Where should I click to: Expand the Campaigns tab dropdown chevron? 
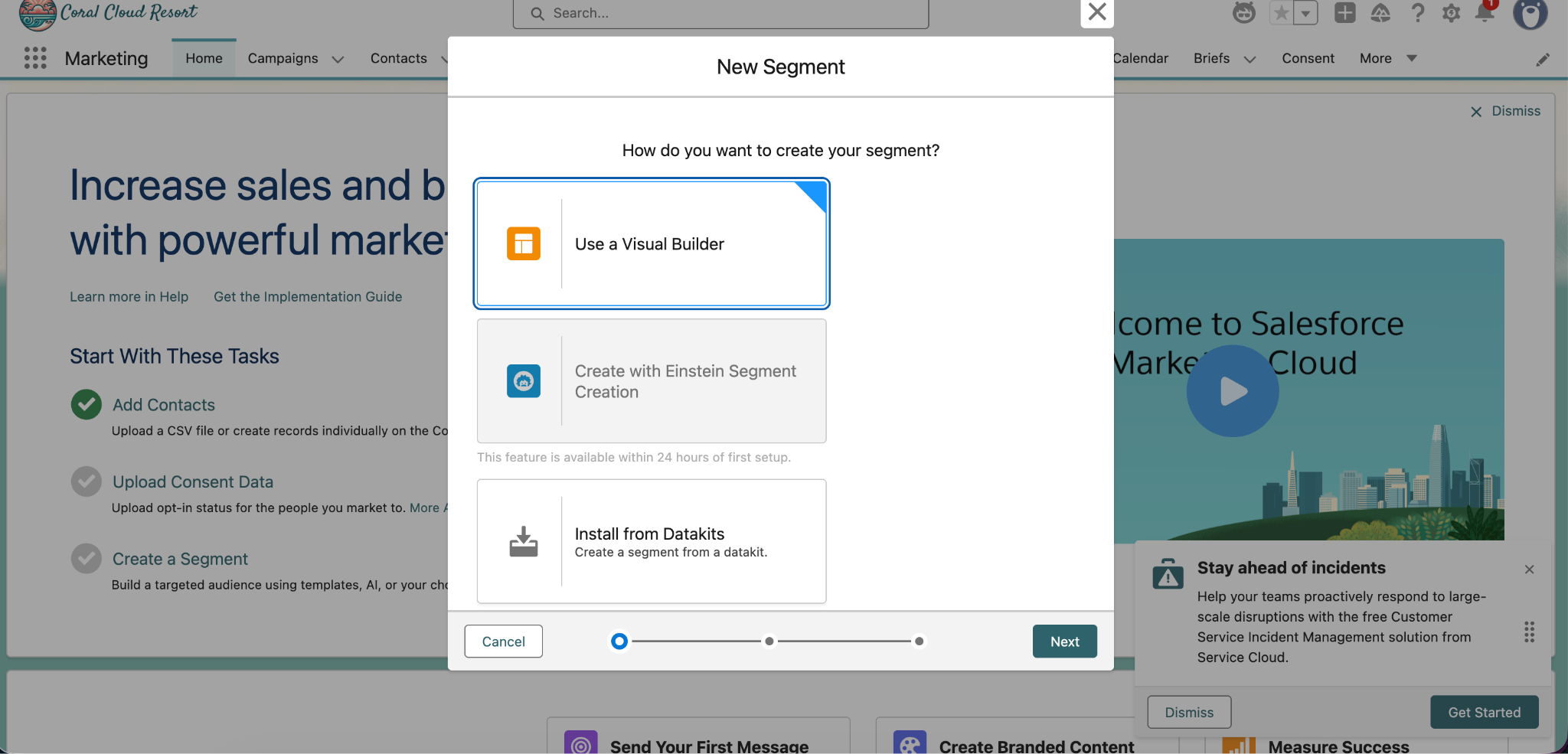click(x=338, y=59)
